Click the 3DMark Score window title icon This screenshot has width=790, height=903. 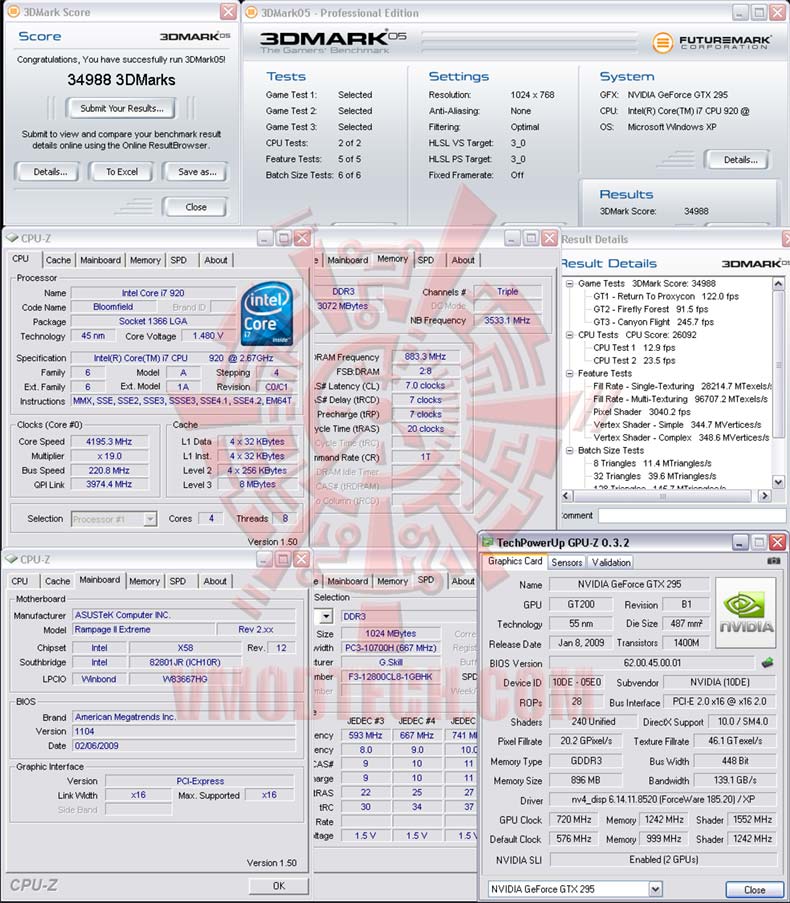(x=13, y=12)
